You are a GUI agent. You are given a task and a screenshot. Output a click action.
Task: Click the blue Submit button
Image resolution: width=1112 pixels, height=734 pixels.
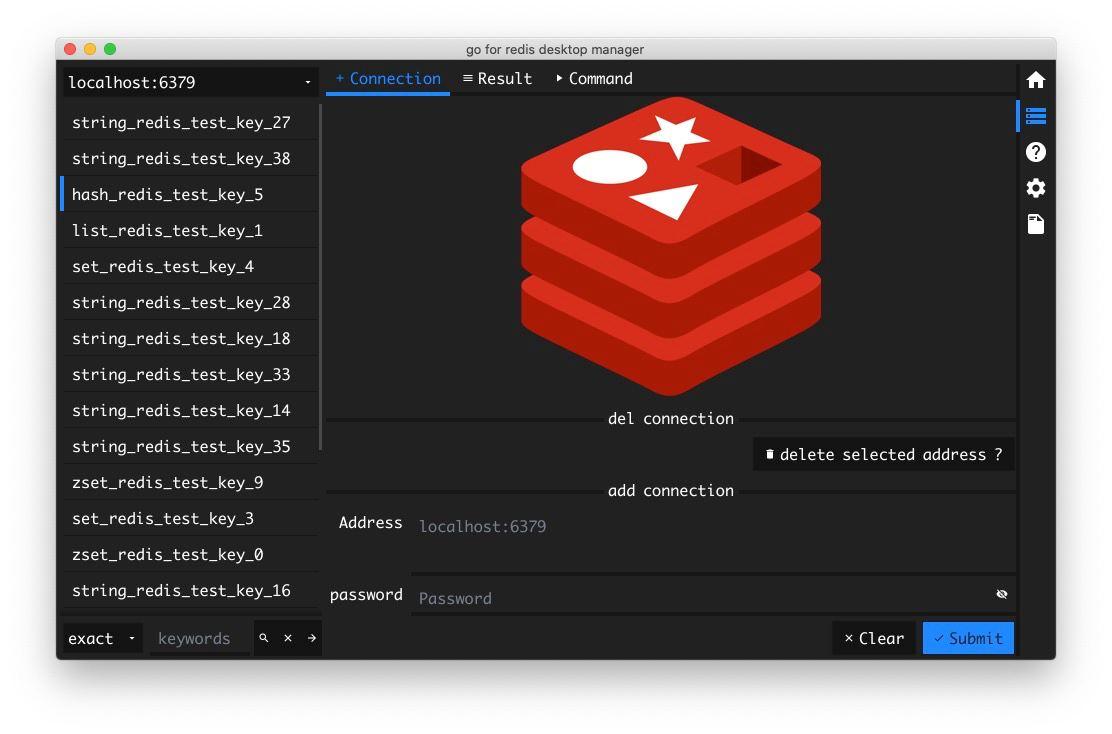tap(968, 638)
